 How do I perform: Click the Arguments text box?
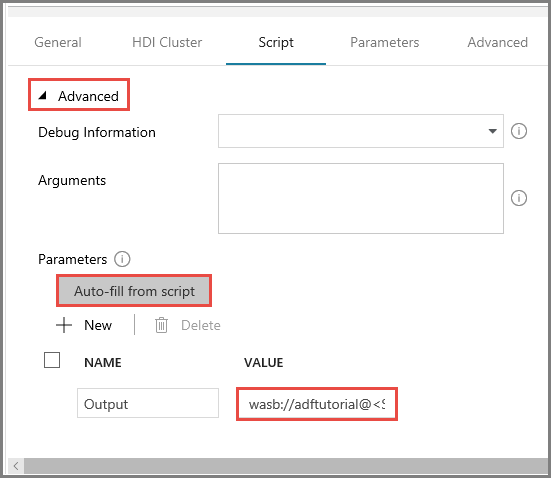pyautogui.click(x=361, y=198)
